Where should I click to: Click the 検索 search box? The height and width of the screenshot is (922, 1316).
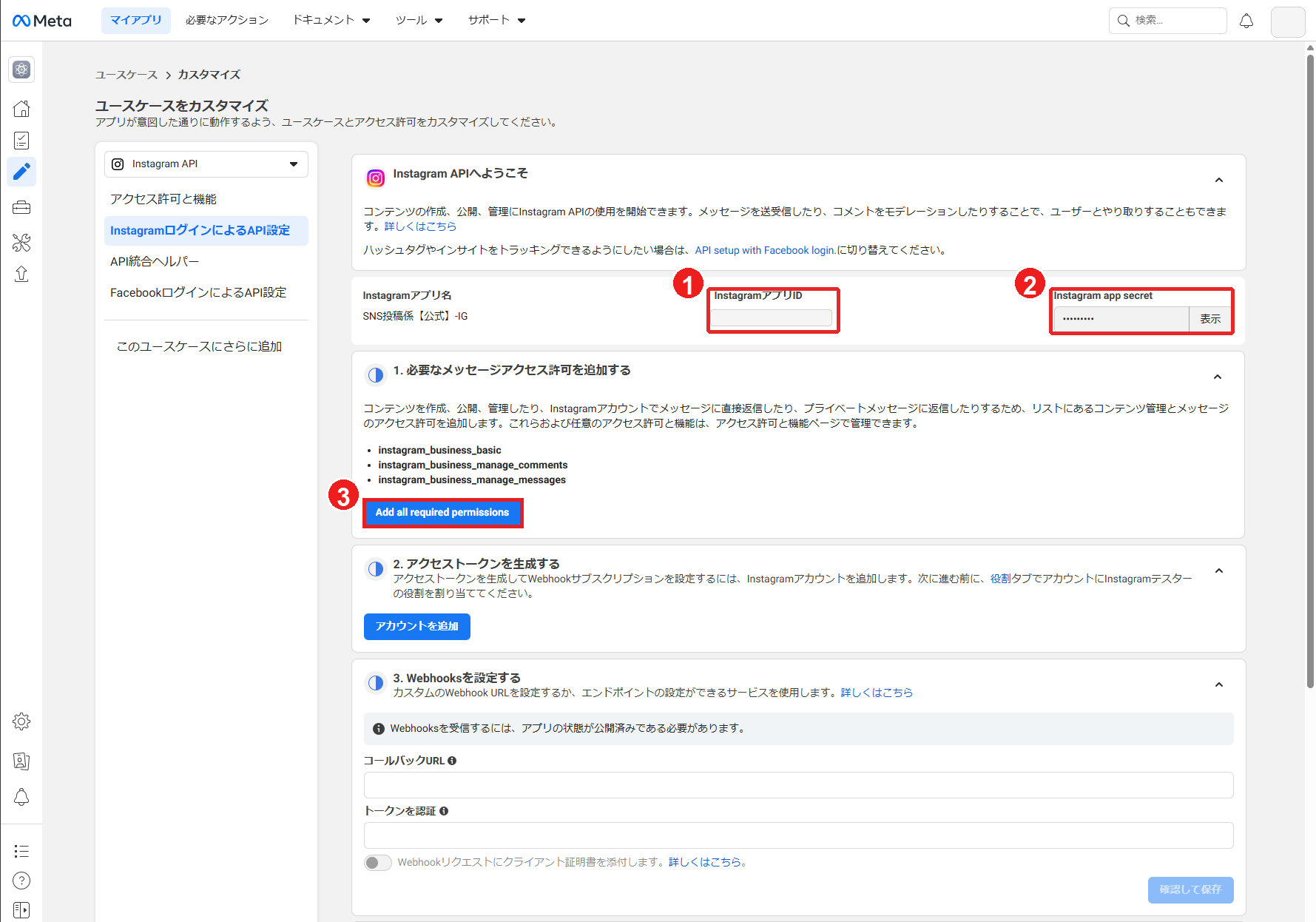pyautogui.click(x=1167, y=21)
